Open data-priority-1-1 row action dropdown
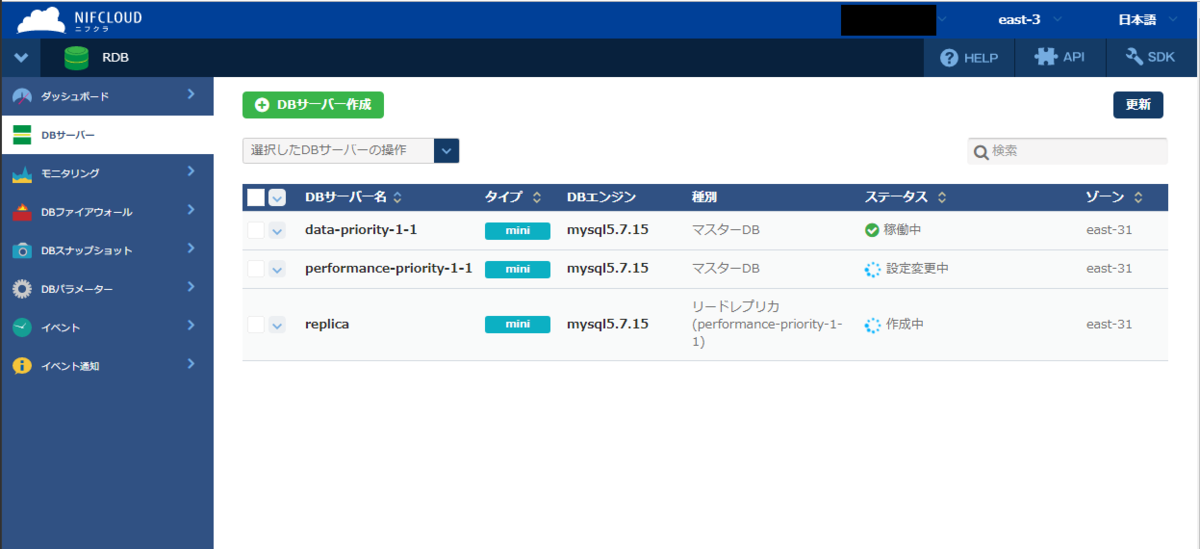Image resolution: width=1200 pixels, height=549 pixels. [277, 230]
